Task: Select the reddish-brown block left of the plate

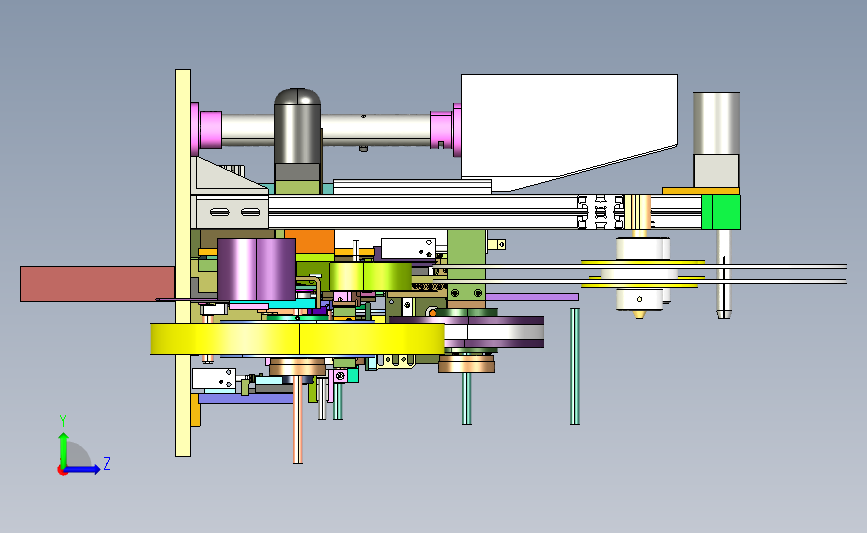Action: (x=97, y=284)
